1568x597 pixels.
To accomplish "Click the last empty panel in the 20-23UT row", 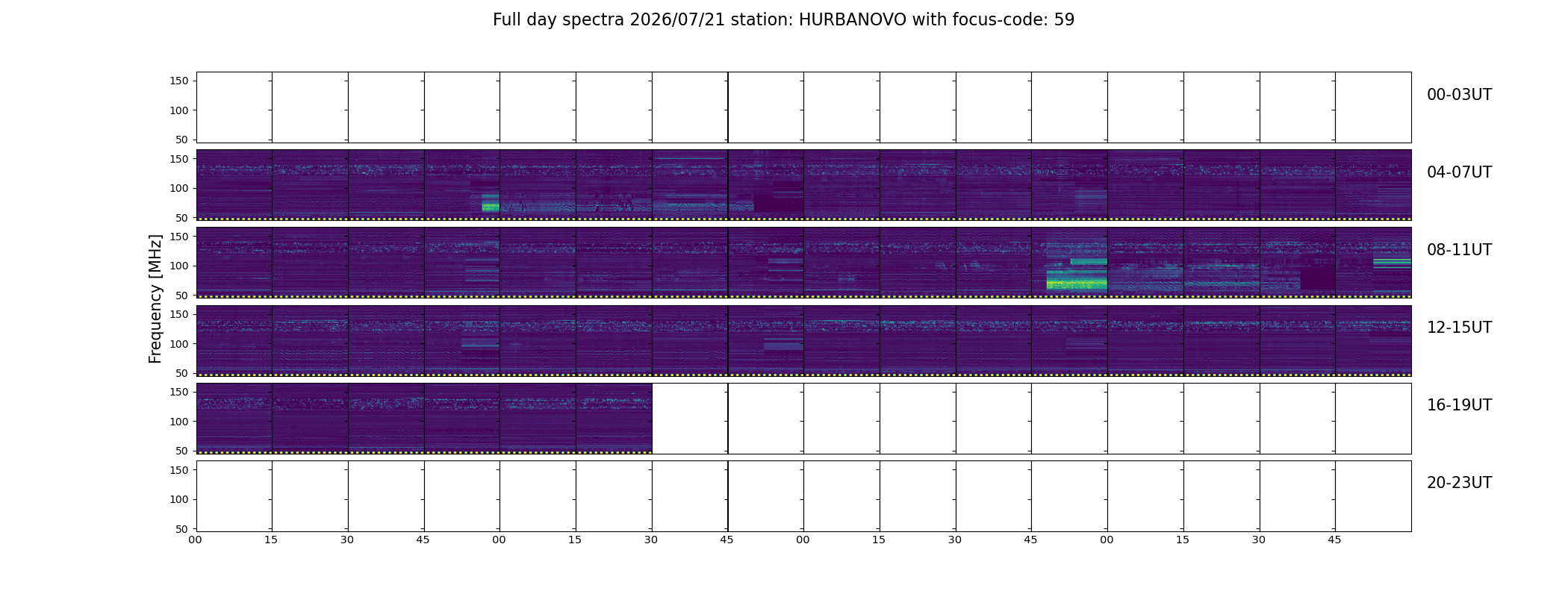I will tap(1373, 496).
